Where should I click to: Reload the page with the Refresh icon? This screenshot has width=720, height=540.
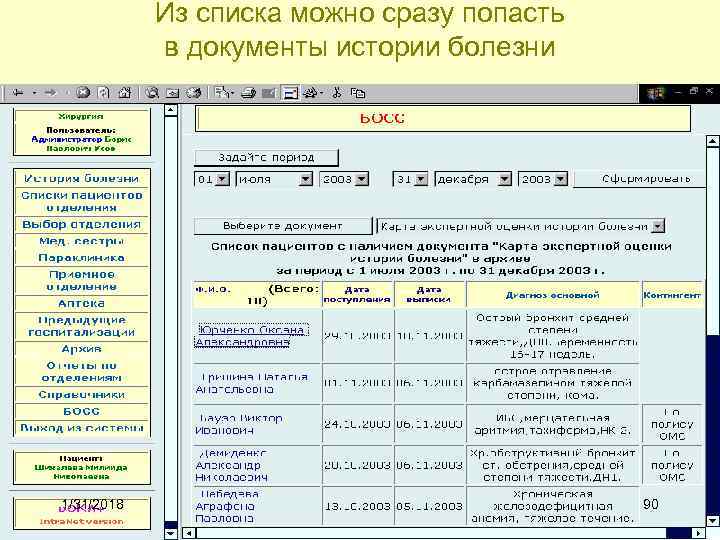[x=104, y=93]
